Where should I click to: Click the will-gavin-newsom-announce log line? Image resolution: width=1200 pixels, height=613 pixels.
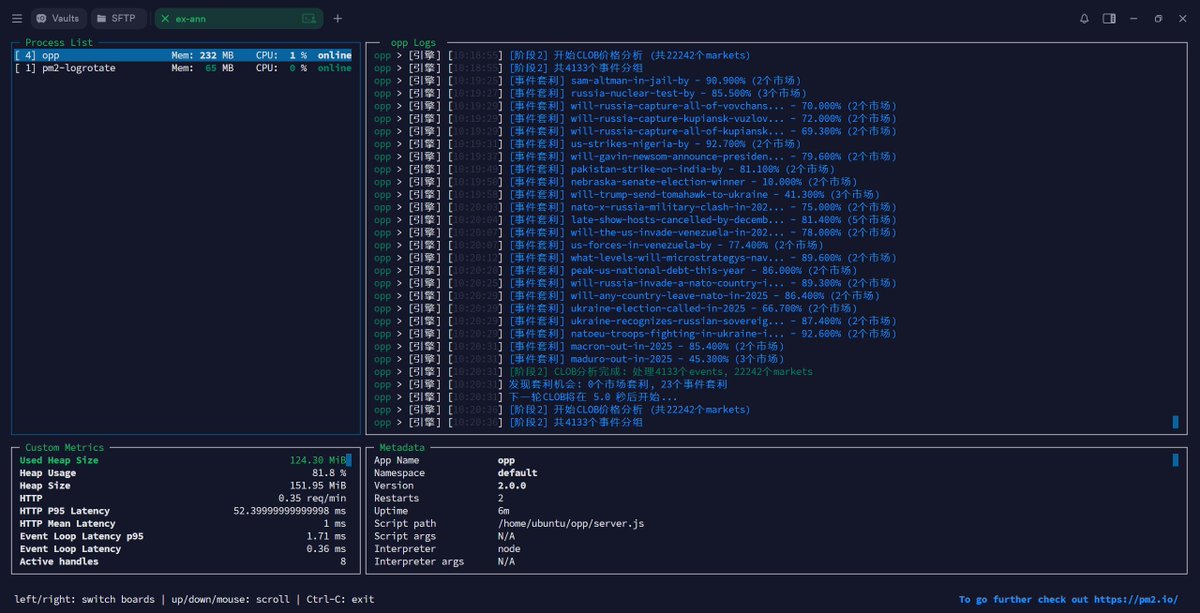634,156
